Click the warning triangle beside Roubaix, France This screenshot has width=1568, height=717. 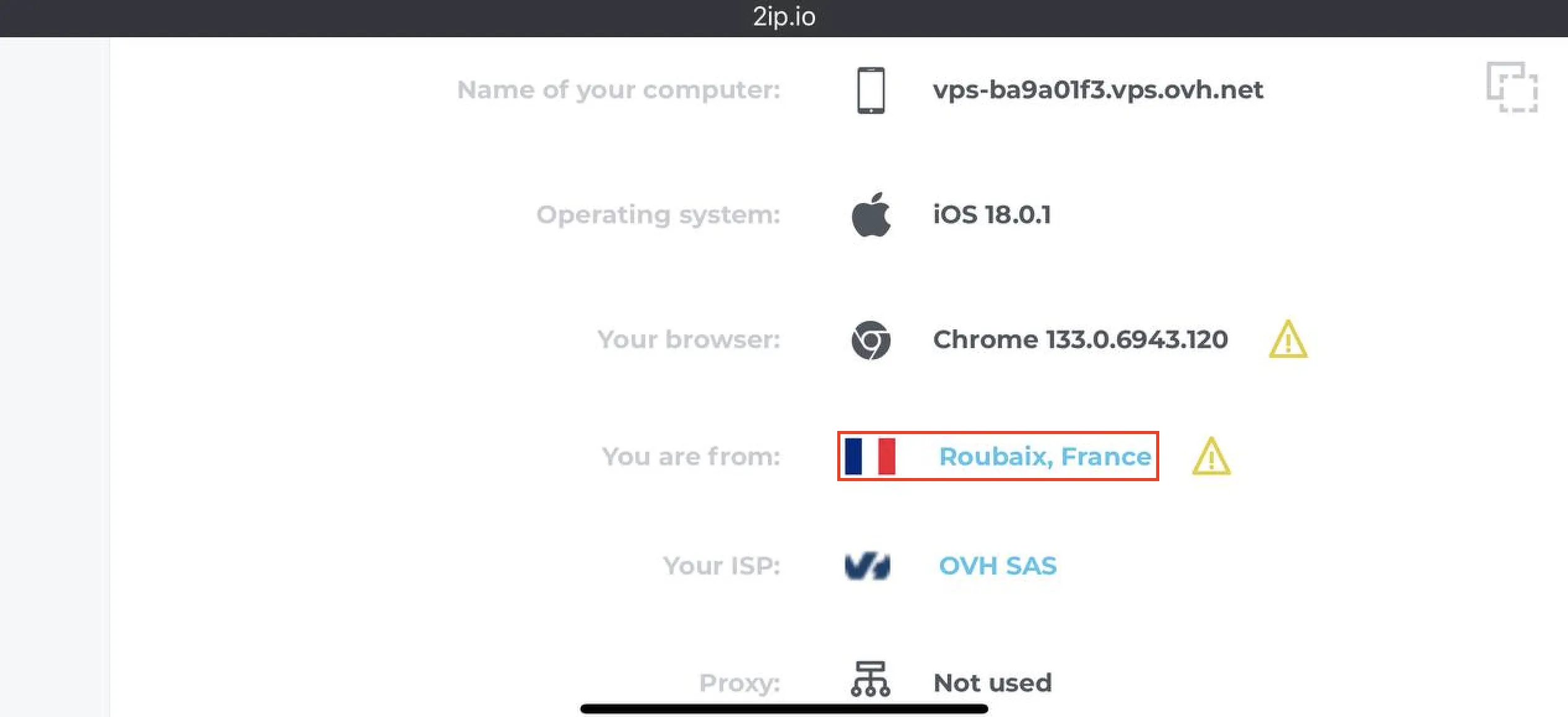coord(1211,457)
